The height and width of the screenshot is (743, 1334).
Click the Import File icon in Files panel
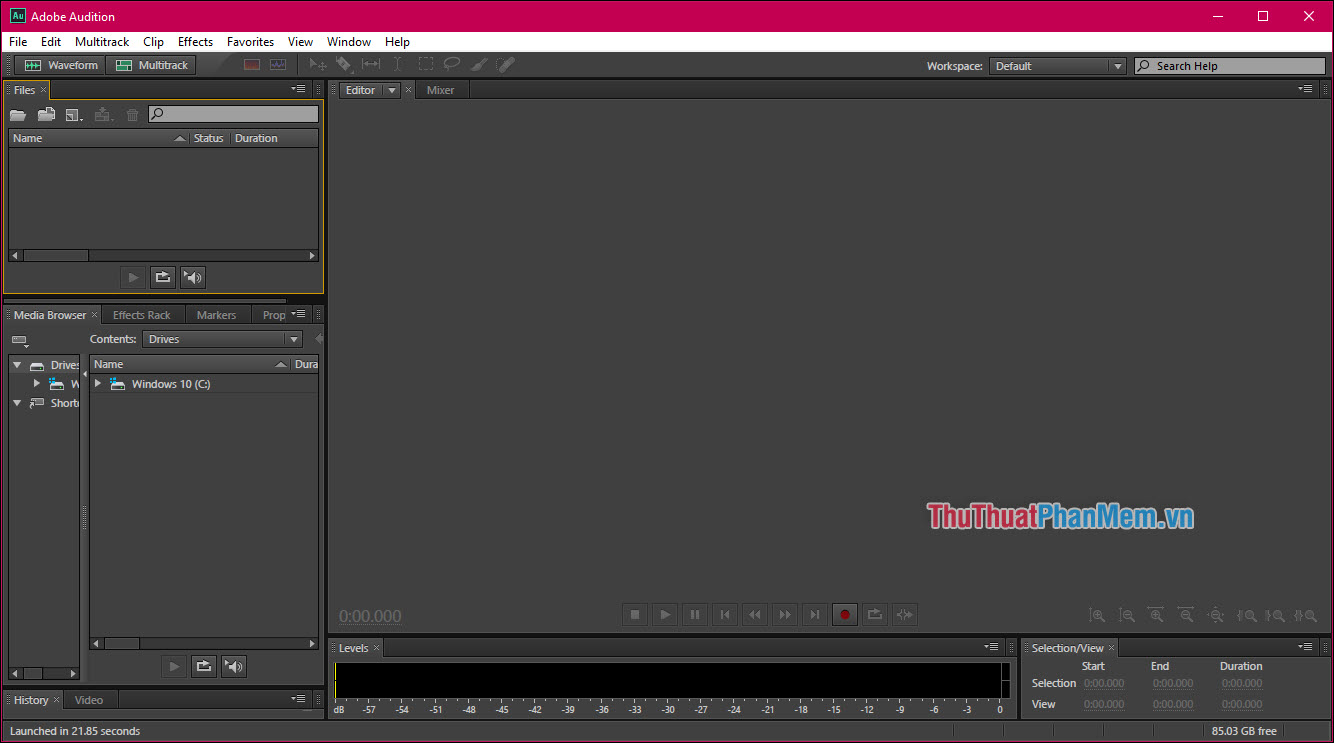pos(46,114)
